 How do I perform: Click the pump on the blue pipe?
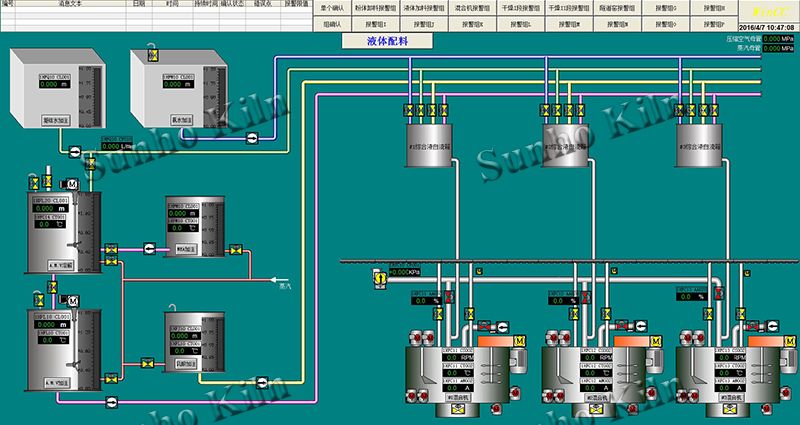(x=252, y=137)
